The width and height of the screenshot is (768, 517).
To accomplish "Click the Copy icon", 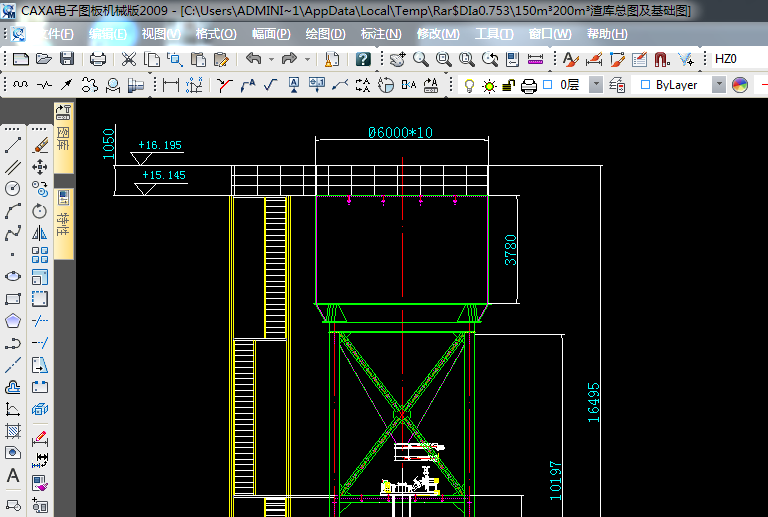I will (x=152, y=59).
